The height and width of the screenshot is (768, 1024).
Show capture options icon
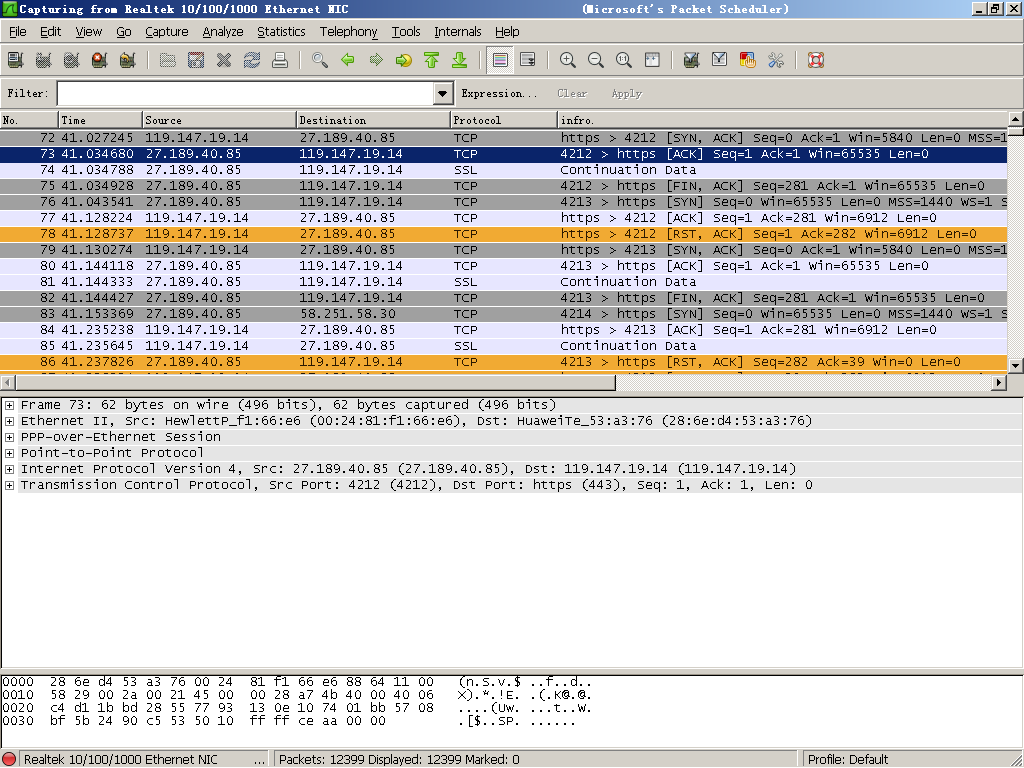(44, 60)
